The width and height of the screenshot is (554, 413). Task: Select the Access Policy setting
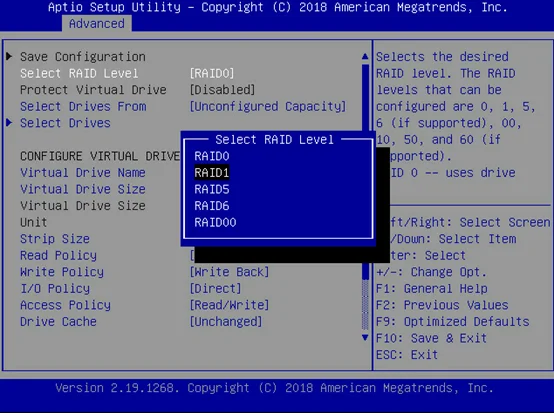click(65, 305)
